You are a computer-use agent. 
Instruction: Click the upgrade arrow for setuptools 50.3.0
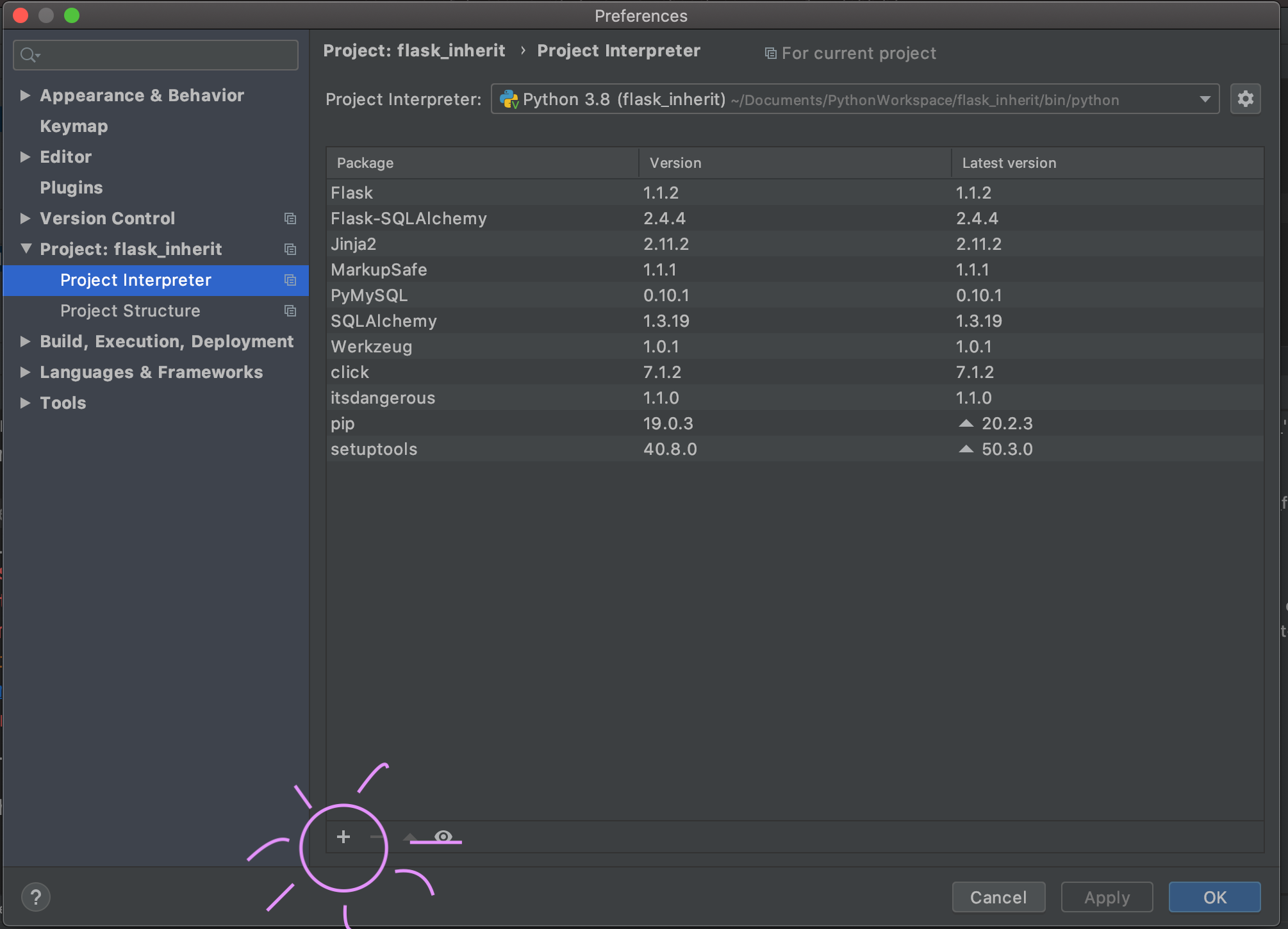(x=966, y=449)
